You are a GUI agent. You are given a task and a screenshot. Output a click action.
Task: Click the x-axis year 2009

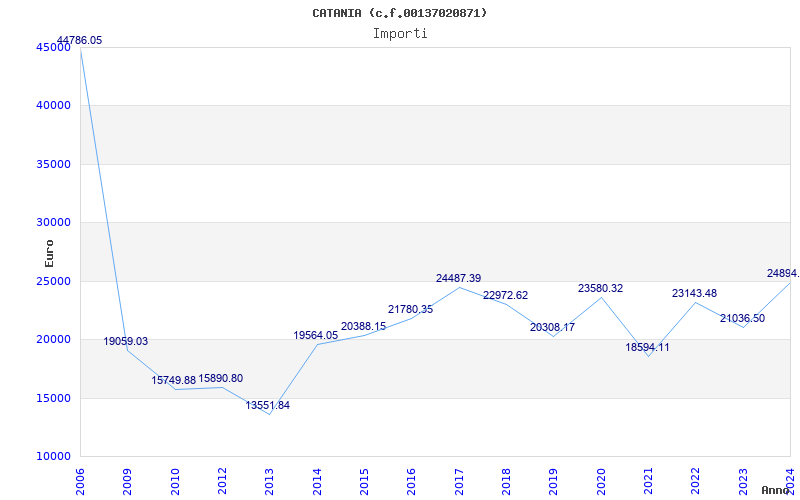point(128,481)
